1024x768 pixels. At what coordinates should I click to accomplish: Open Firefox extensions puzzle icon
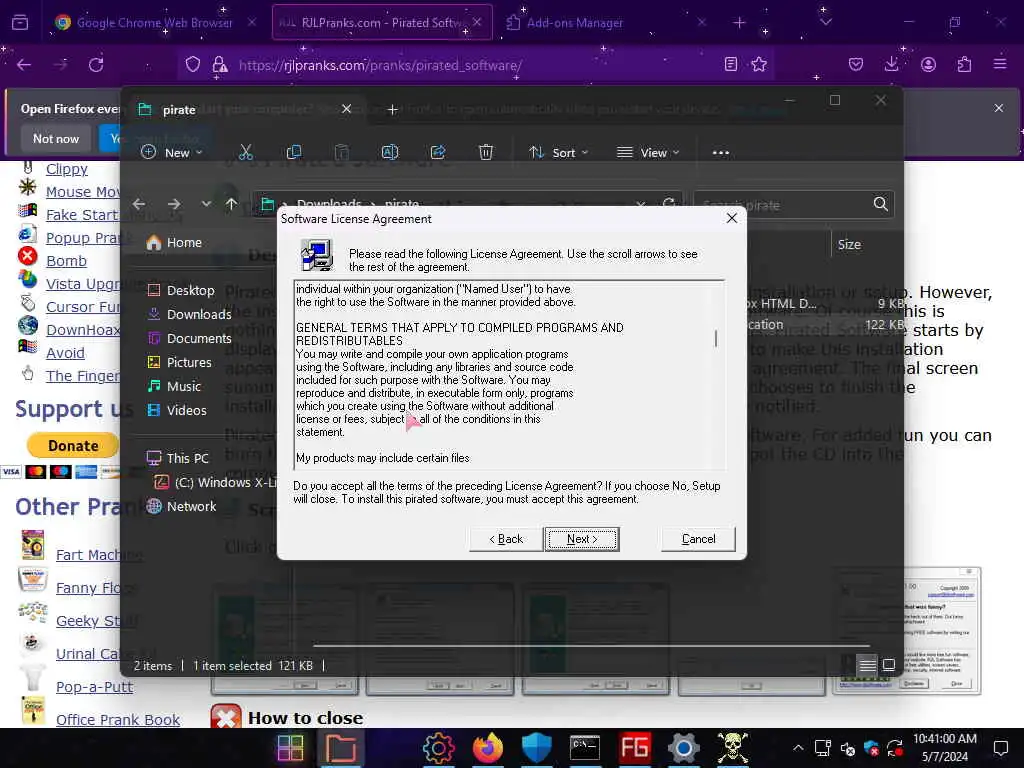coord(964,65)
